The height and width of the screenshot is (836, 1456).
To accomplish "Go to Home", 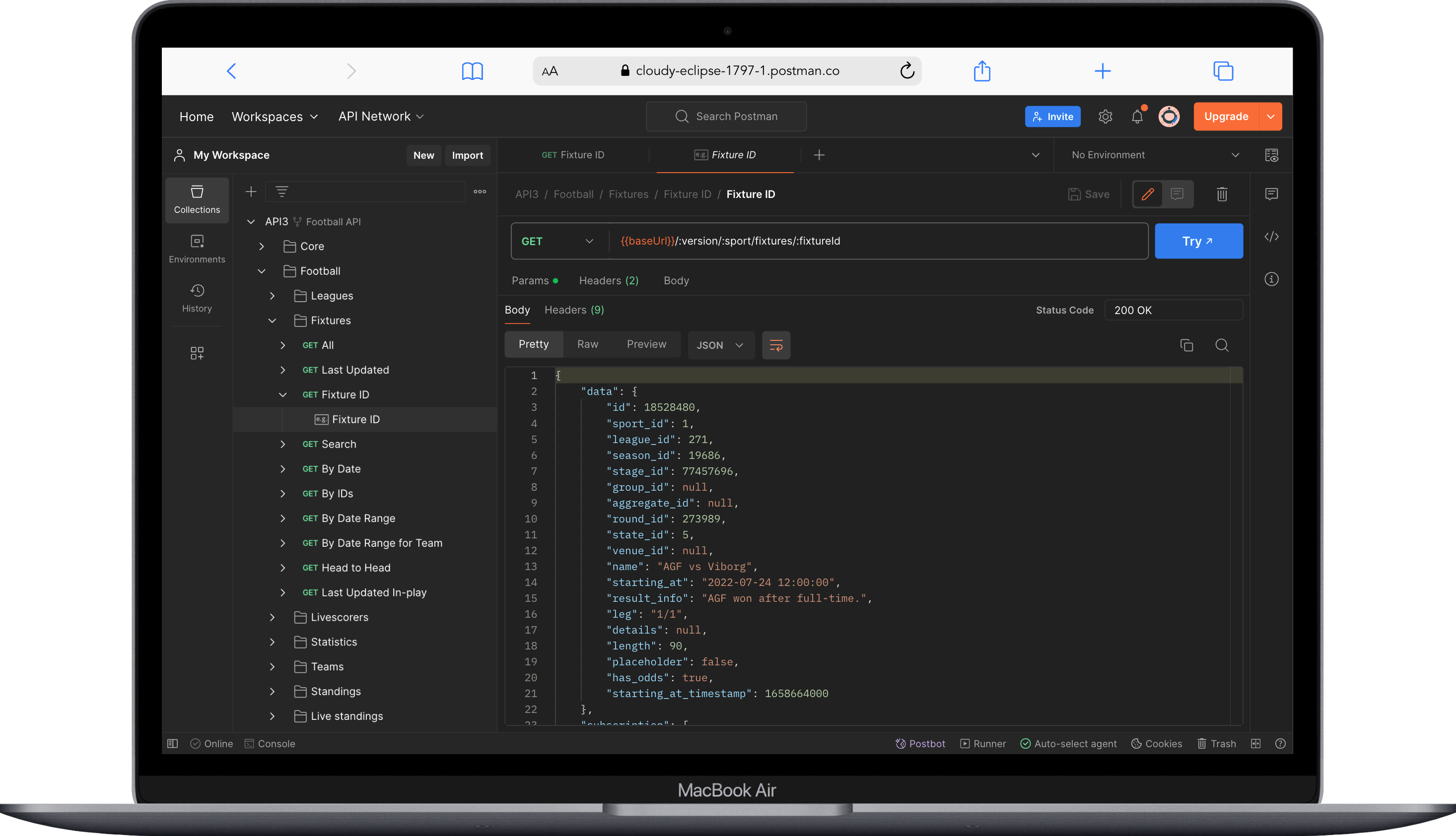I will 197,117.
